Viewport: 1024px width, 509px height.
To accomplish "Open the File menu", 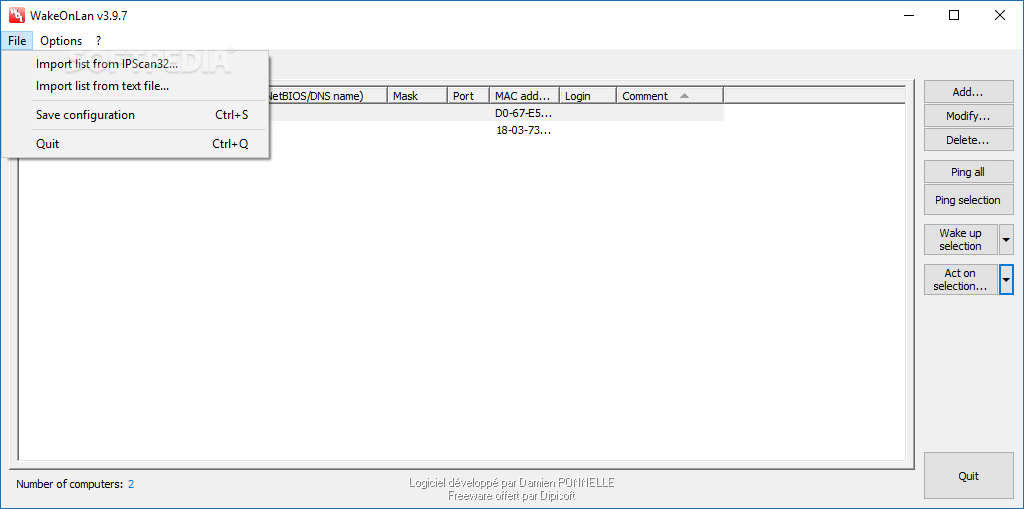I will pyautogui.click(x=17, y=41).
